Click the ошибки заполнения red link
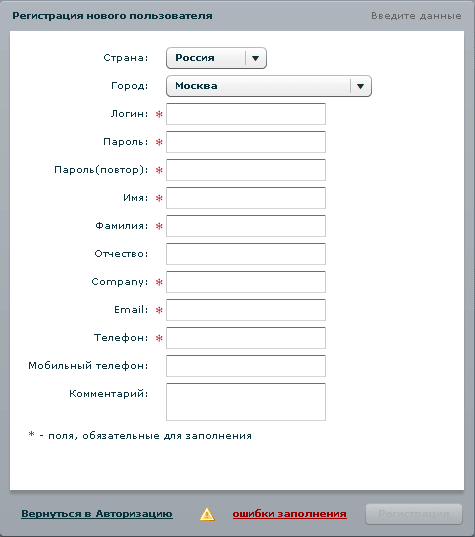This screenshot has height=537, width=475. [290, 514]
